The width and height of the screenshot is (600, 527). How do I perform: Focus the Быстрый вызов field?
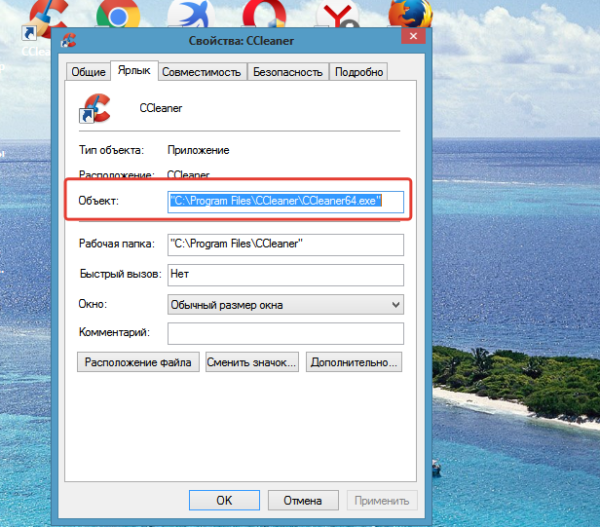(285, 275)
